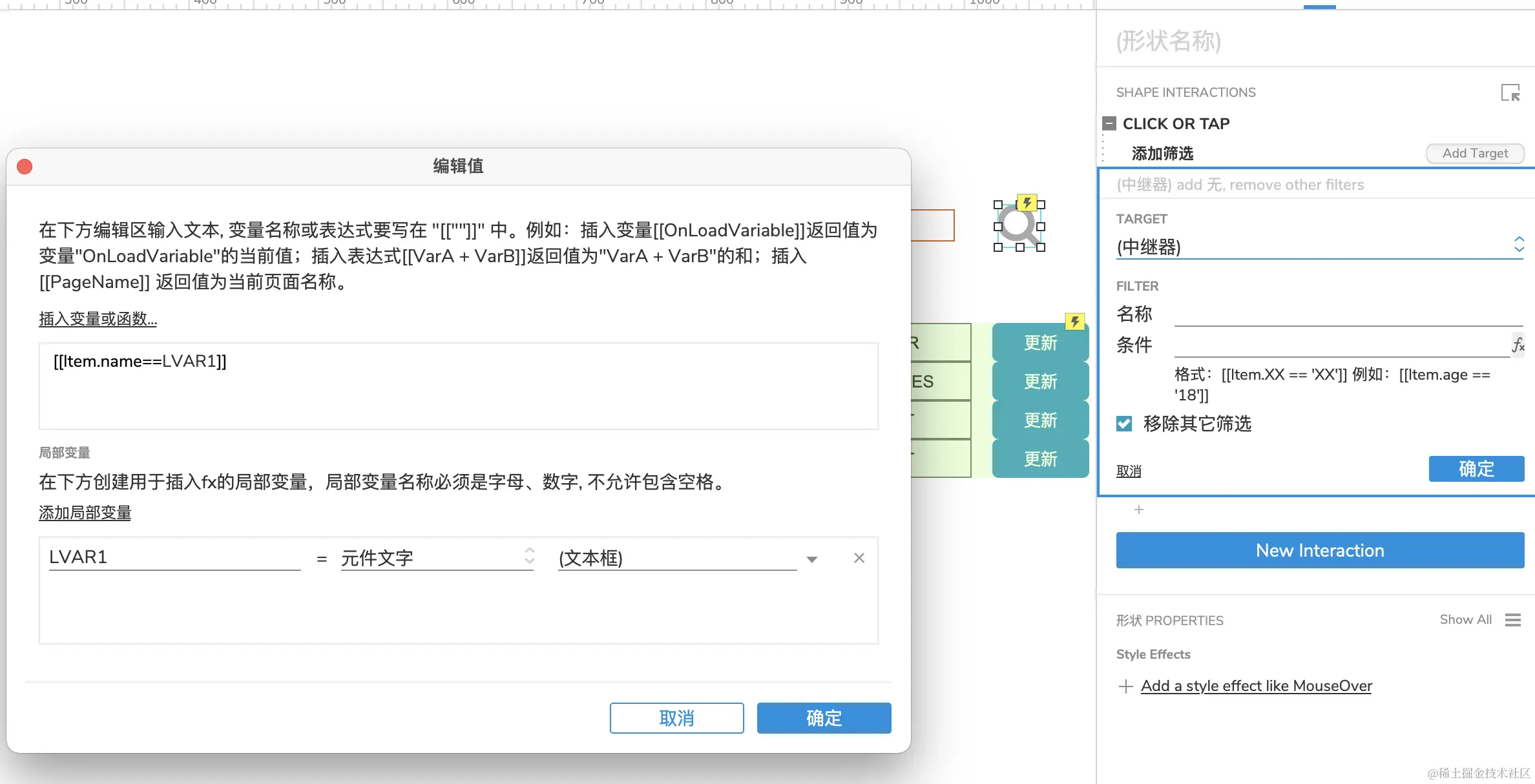Click the interactions popout icon in header

pos(1510,93)
